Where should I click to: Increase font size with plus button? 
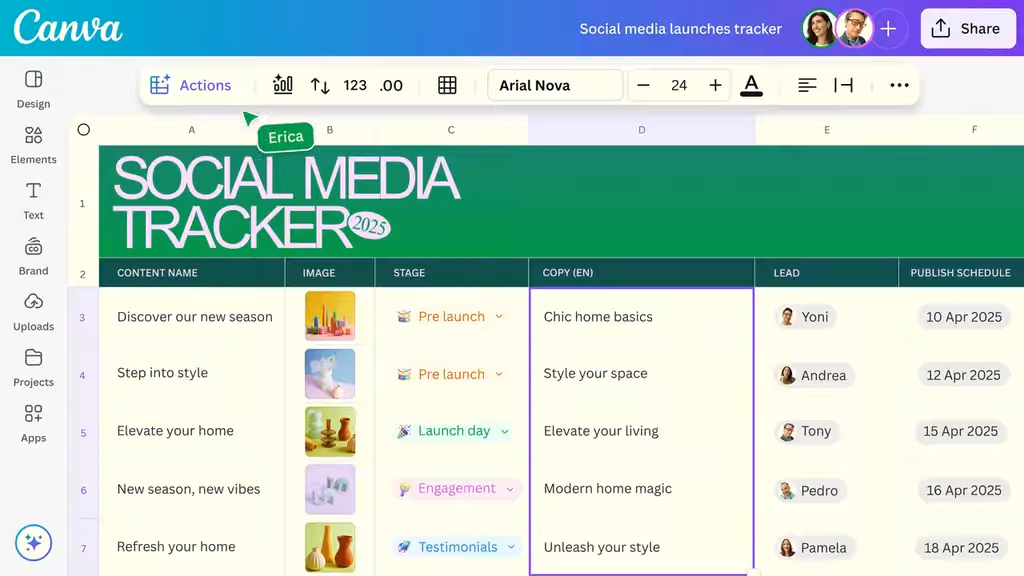[x=715, y=86]
